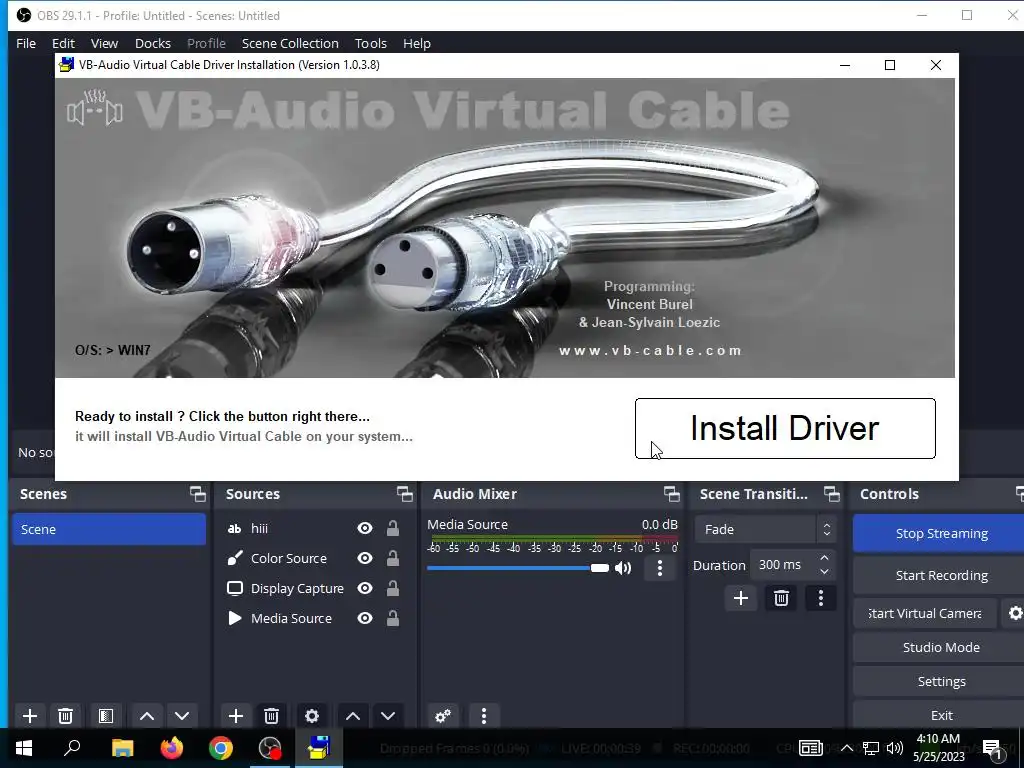Toggle visibility of the Display Capture source
This screenshot has width=1024, height=768.
[x=365, y=588]
